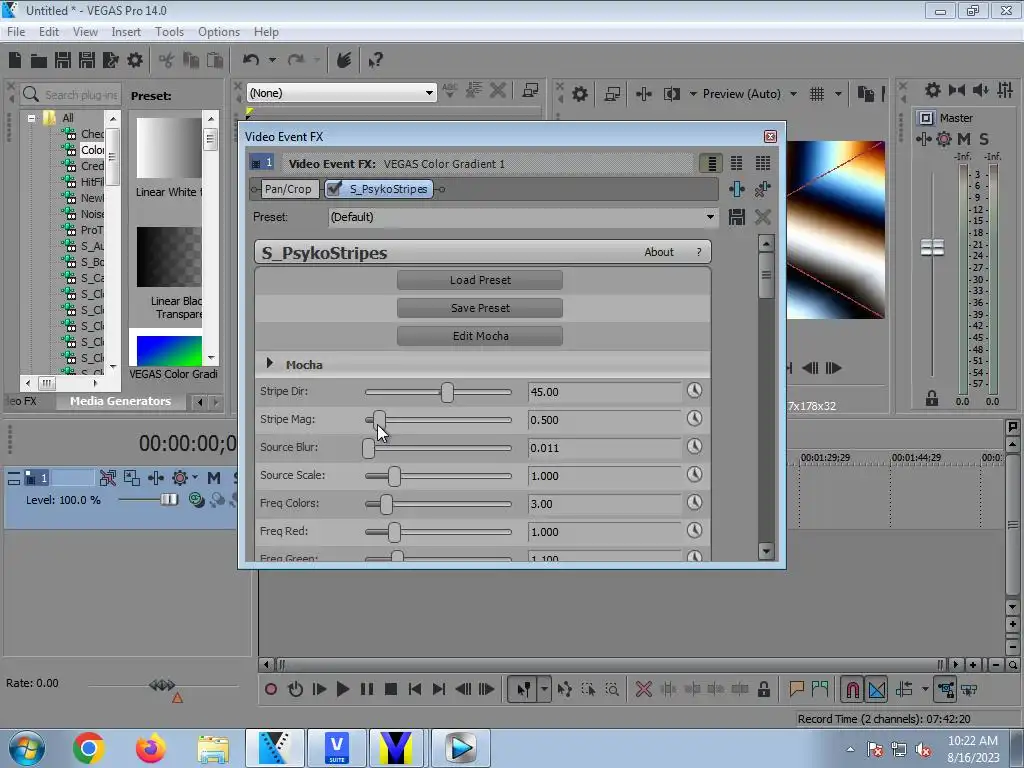This screenshot has height=768, width=1024.
Task: Click the Open folder toolbar icon
Action: (39, 61)
